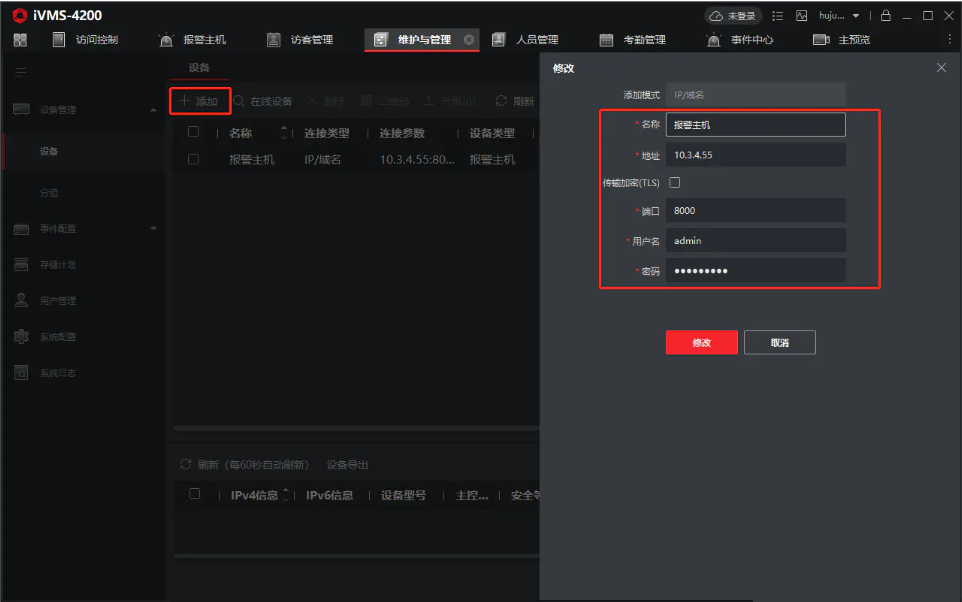Collapse the 设备管理 group chevron
The image size is (962, 602).
[x=153, y=108]
